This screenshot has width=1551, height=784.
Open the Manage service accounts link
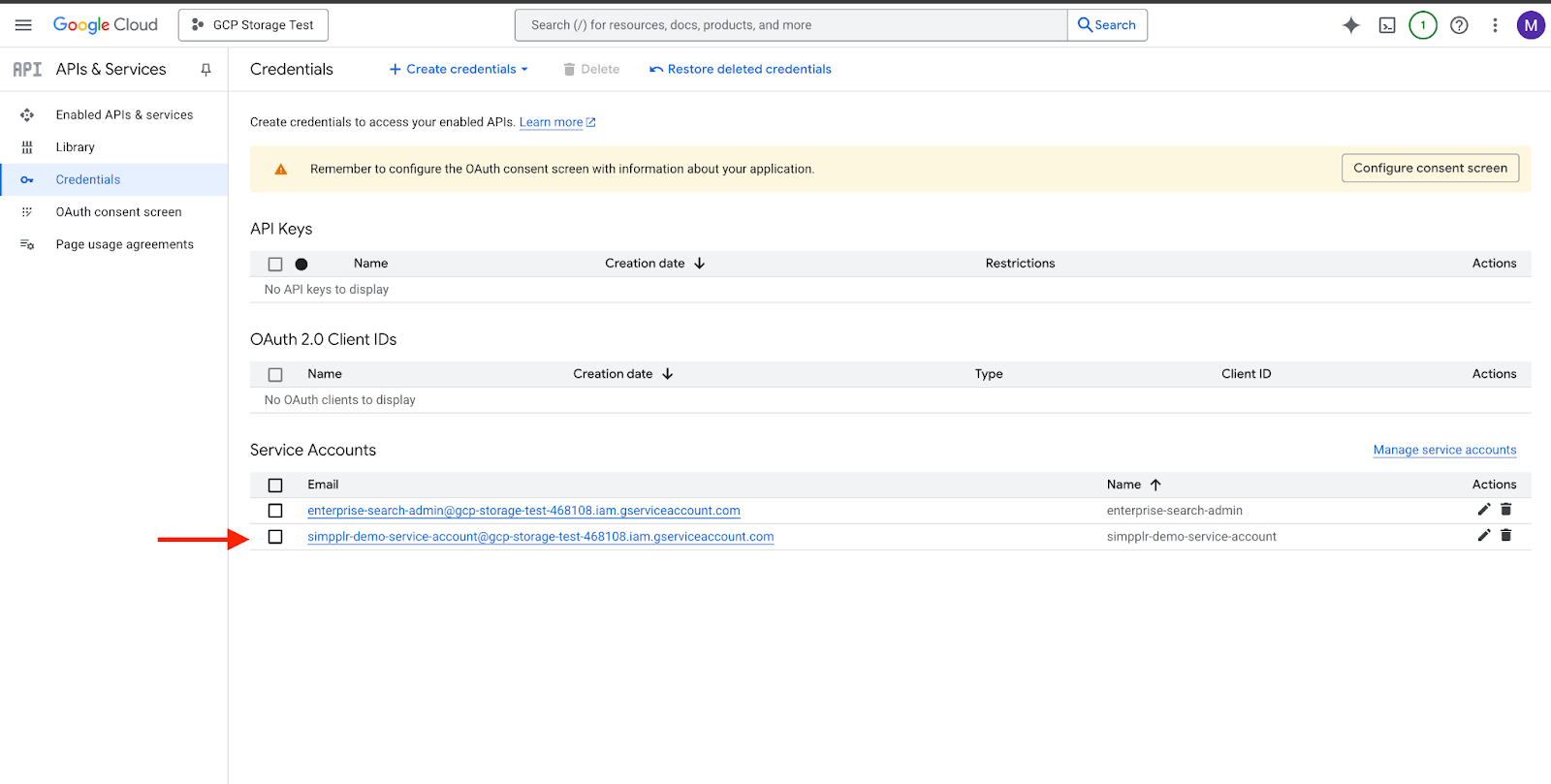[x=1444, y=450]
